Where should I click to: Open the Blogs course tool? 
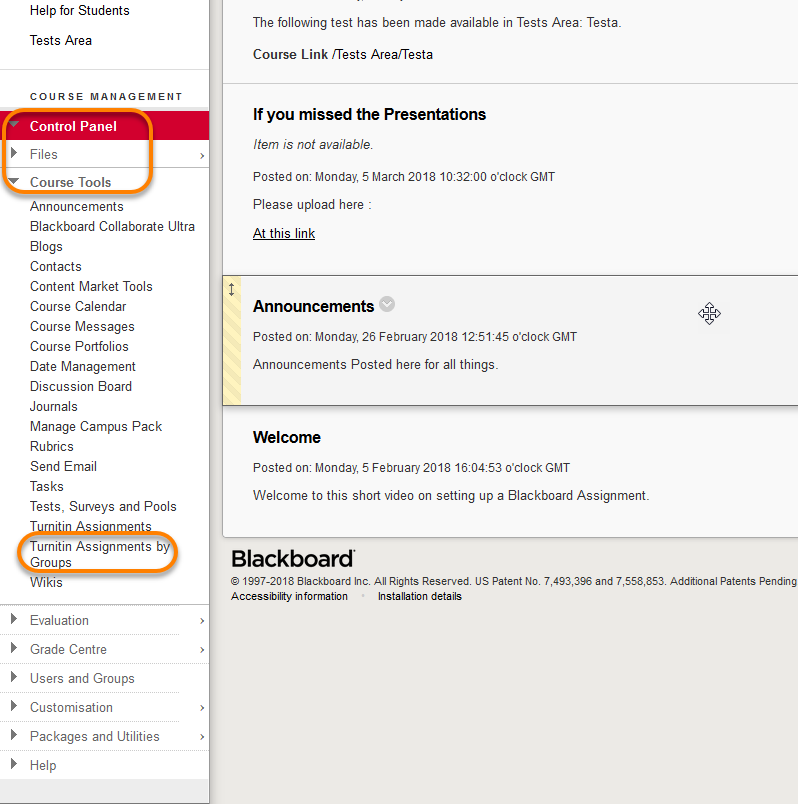(x=46, y=247)
